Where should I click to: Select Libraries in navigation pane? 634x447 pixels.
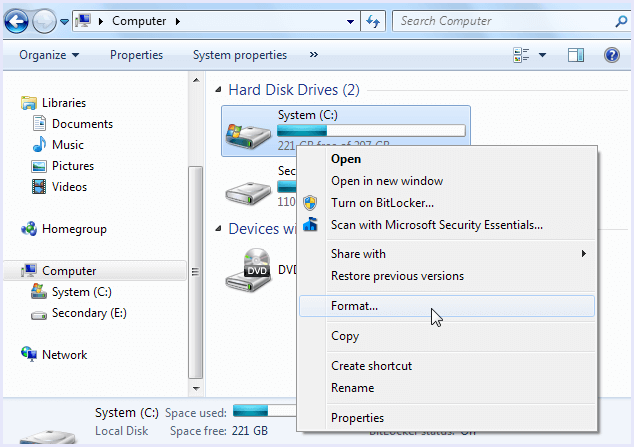(63, 103)
